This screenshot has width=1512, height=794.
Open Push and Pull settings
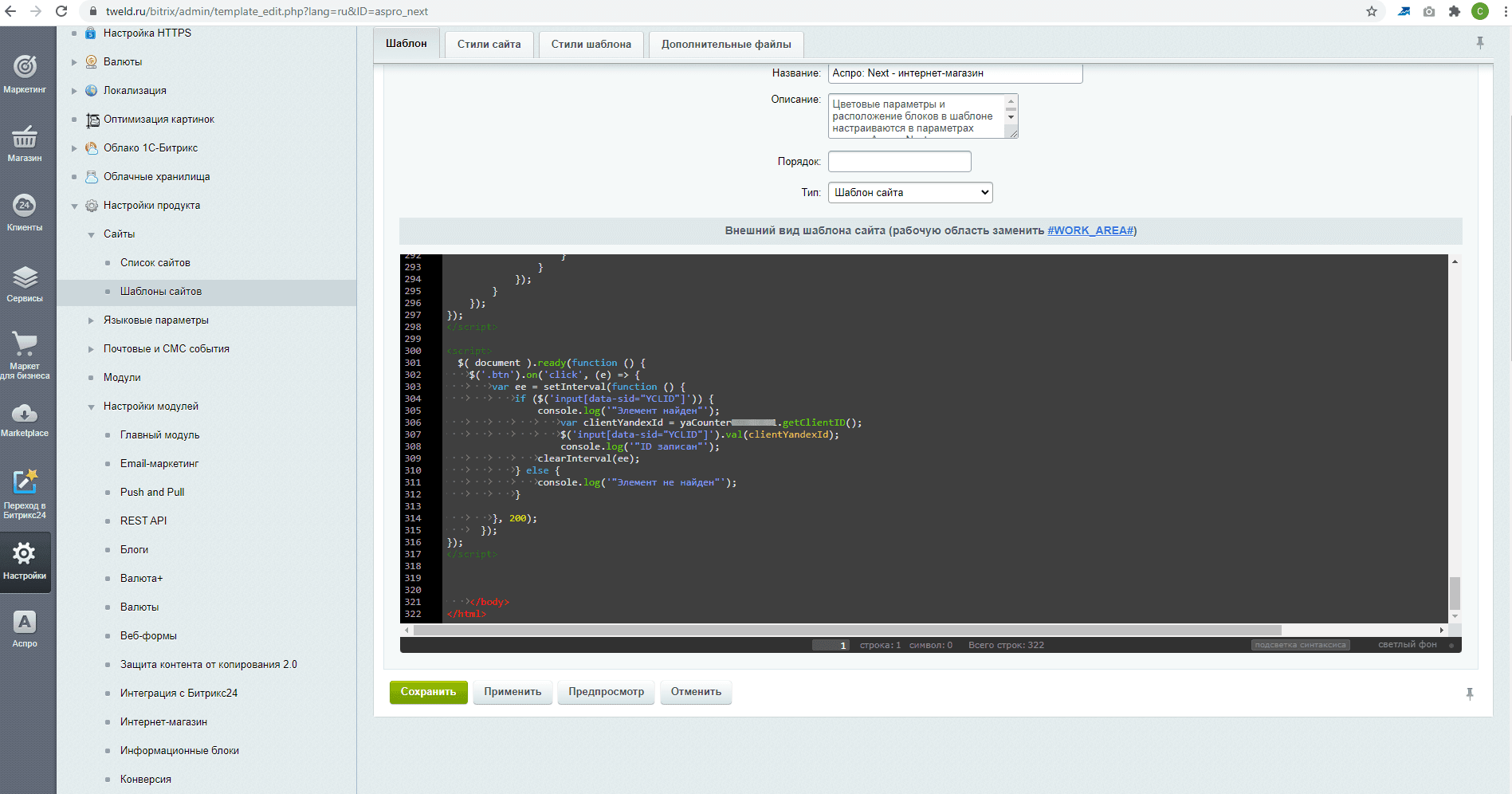152,493
